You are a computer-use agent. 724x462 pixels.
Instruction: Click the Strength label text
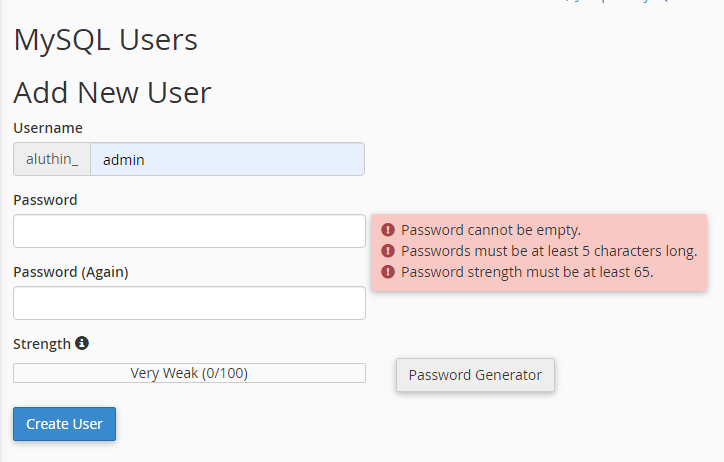click(42, 344)
